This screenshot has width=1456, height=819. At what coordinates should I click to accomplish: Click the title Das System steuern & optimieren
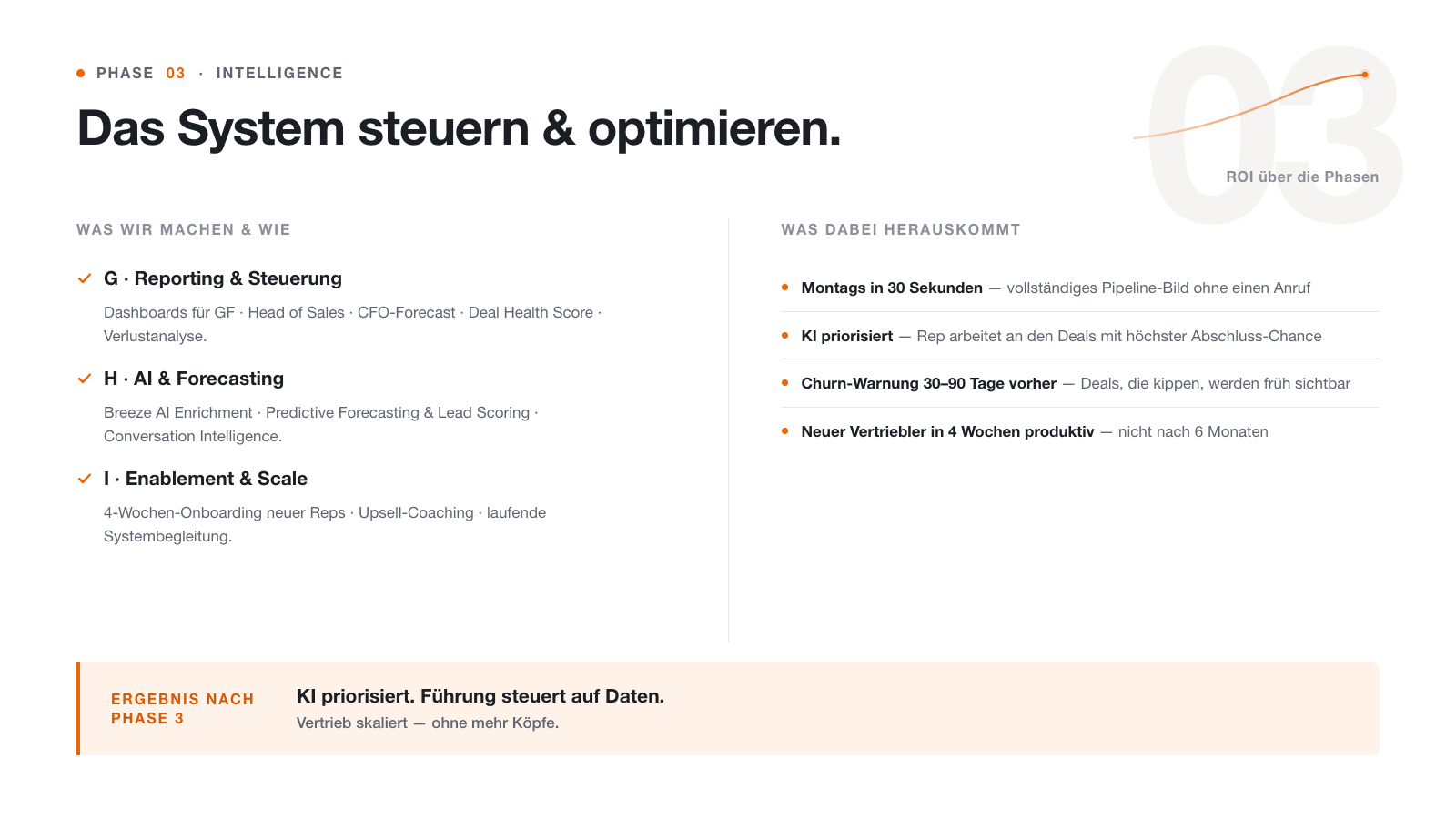point(460,128)
